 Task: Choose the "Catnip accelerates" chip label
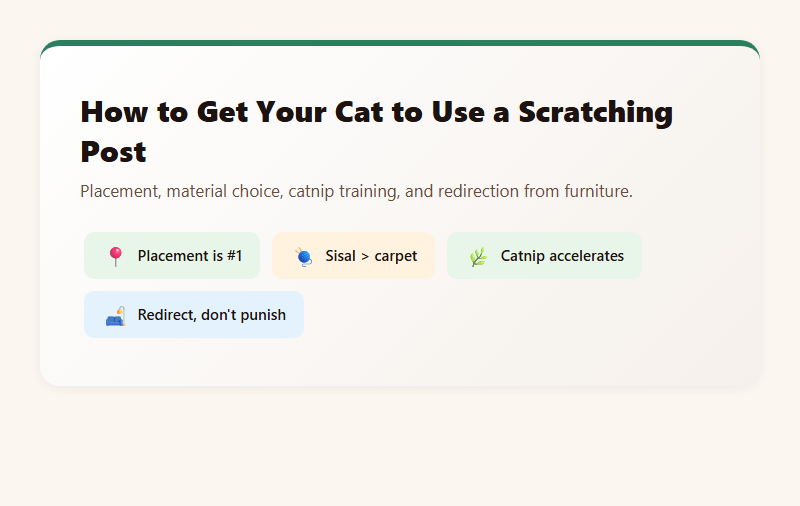(562, 256)
